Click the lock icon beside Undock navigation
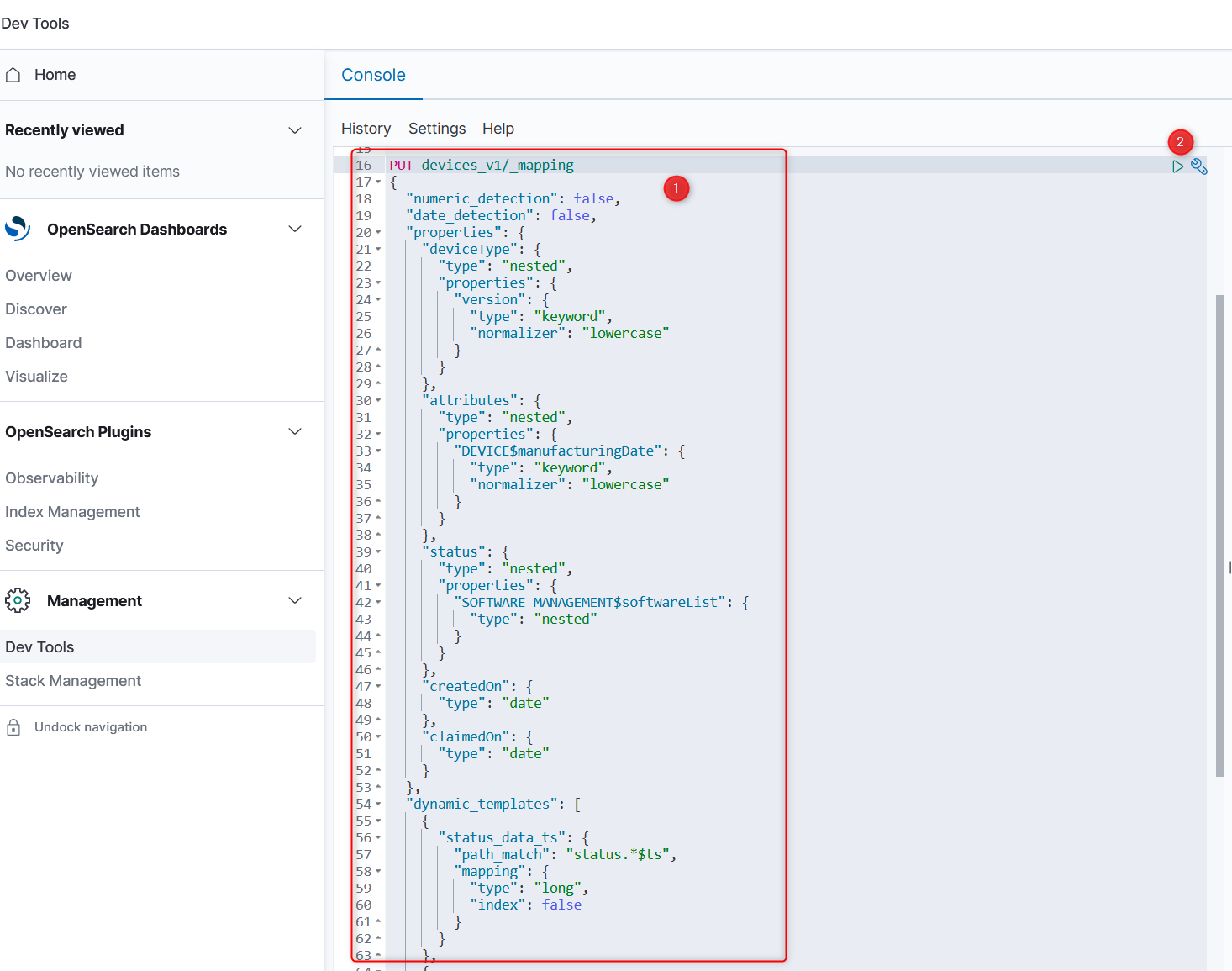1232x971 pixels. 13,727
